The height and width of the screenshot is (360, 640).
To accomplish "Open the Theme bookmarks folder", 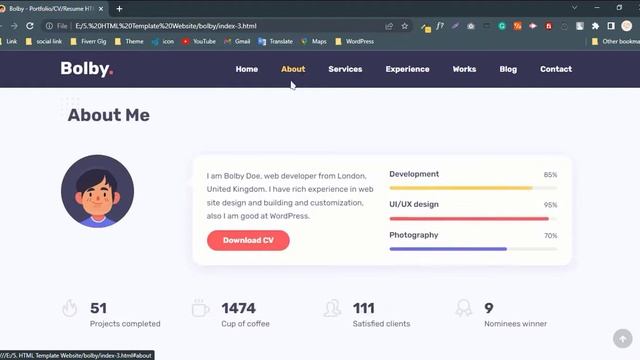I will 129,41.
